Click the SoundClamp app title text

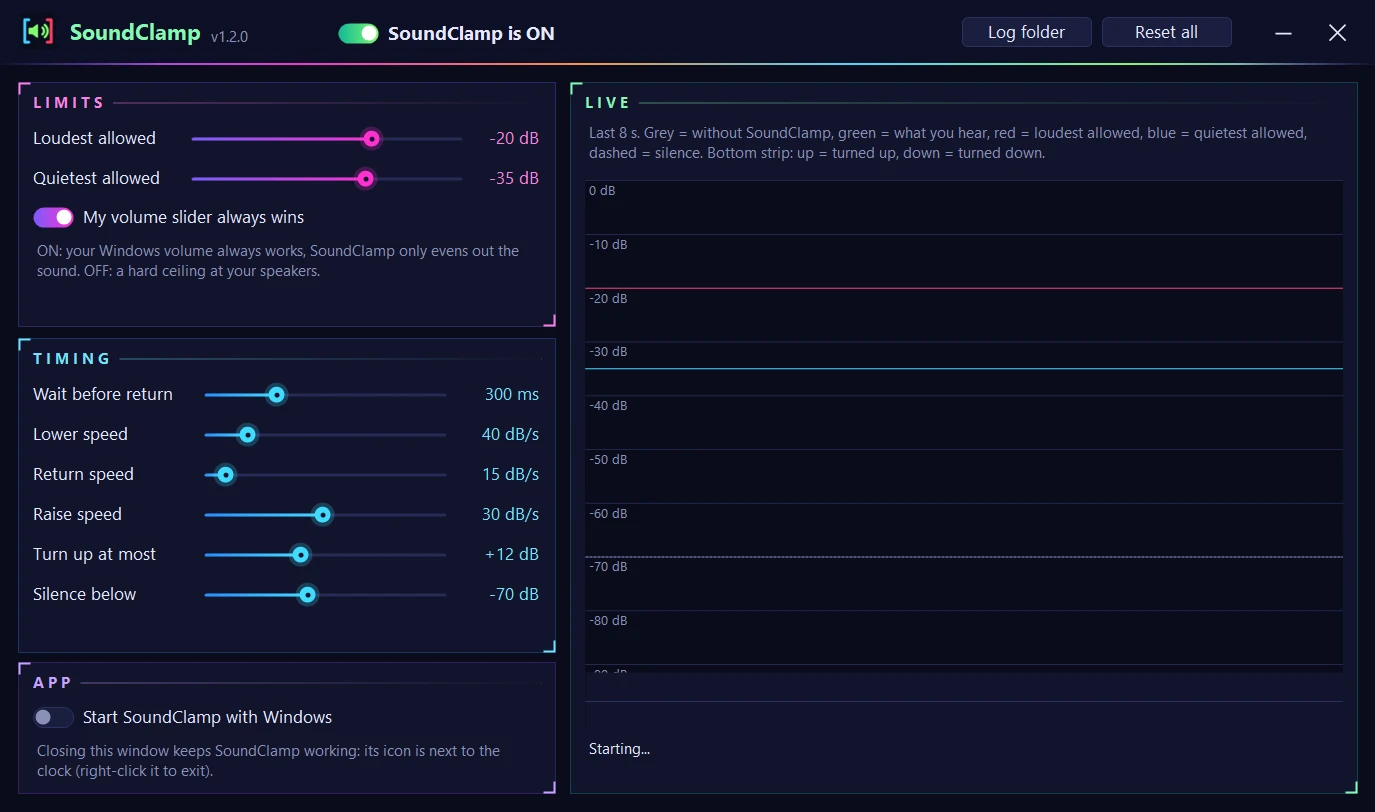click(x=135, y=33)
